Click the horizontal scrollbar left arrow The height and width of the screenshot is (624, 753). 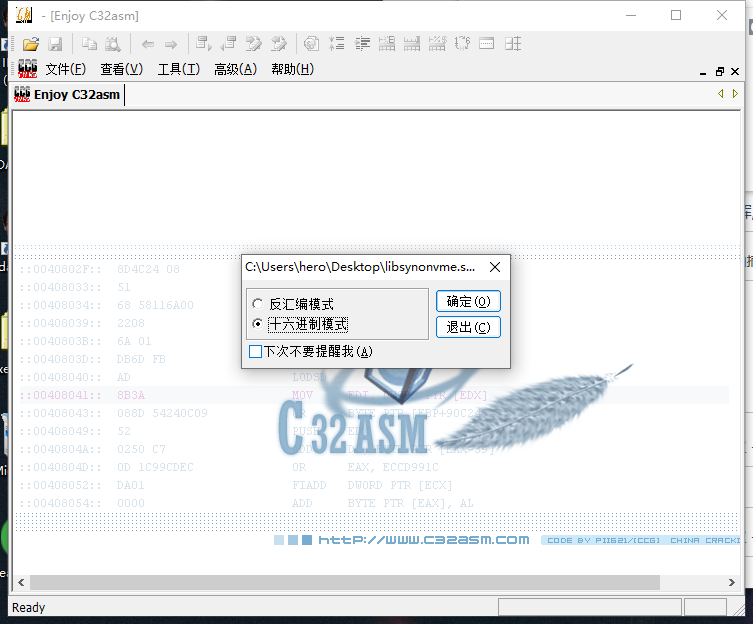(x=21, y=582)
